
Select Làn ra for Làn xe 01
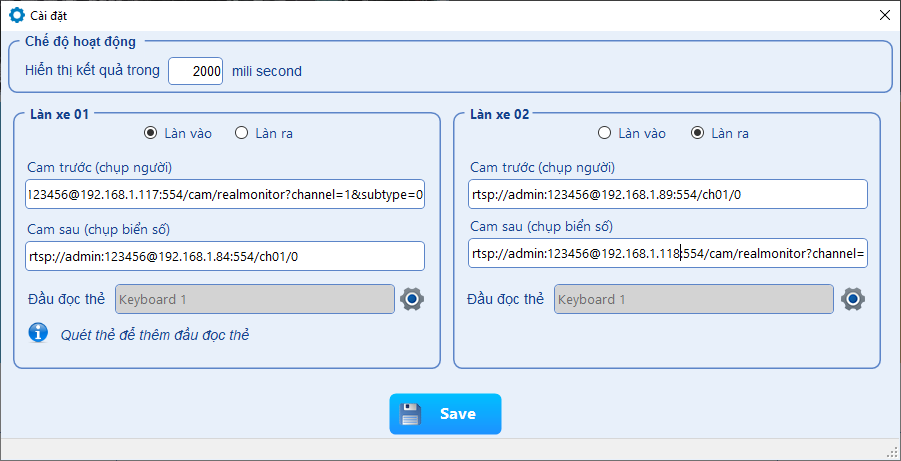(x=241, y=133)
